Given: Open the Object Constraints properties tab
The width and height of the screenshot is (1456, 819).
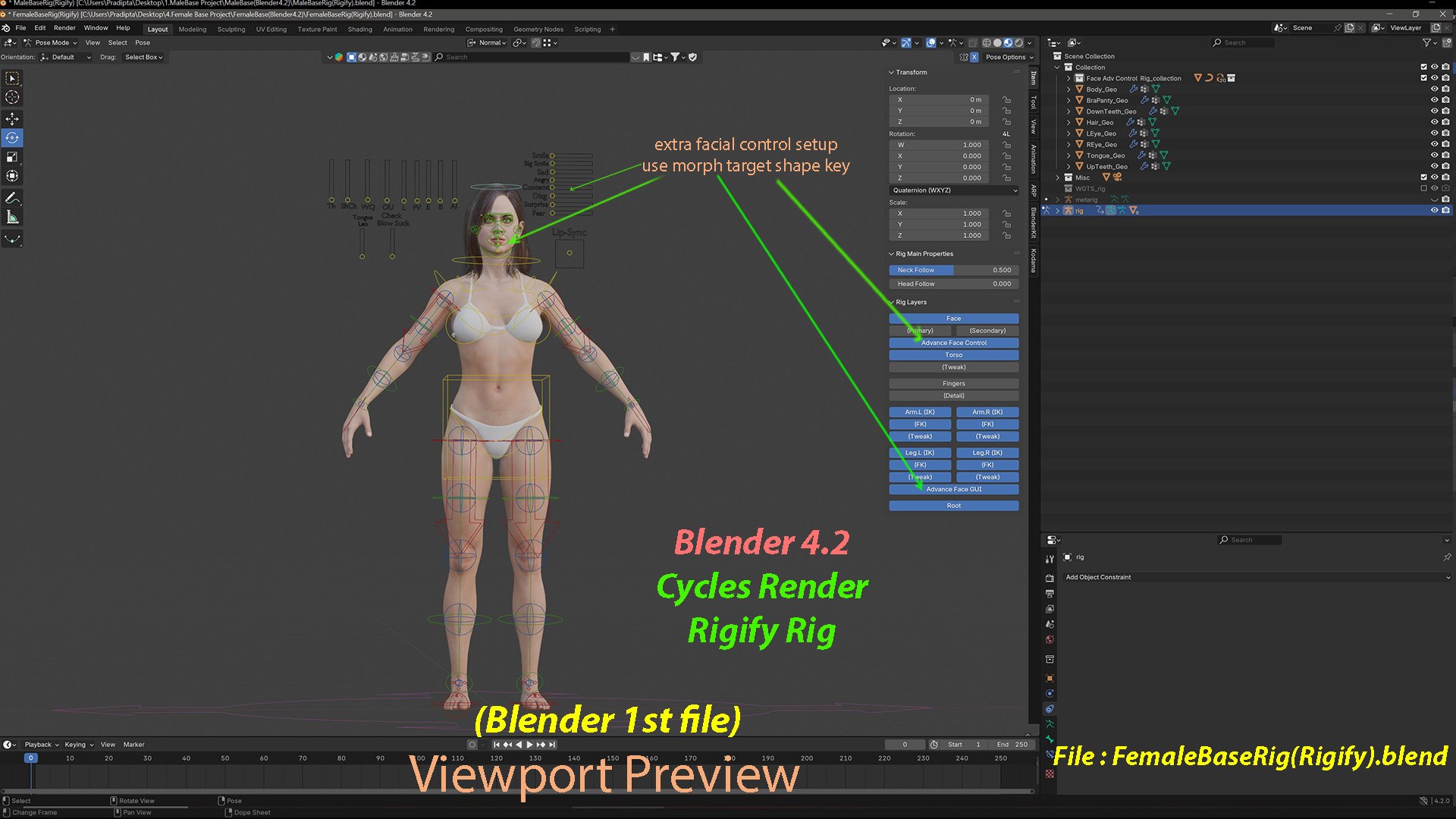Looking at the screenshot, I should [x=1050, y=709].
